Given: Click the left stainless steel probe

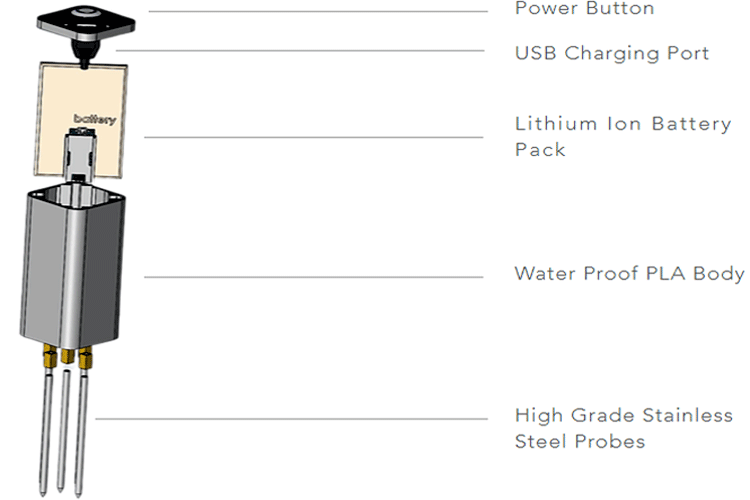Looking at the screenshot, I should point(47,420).
